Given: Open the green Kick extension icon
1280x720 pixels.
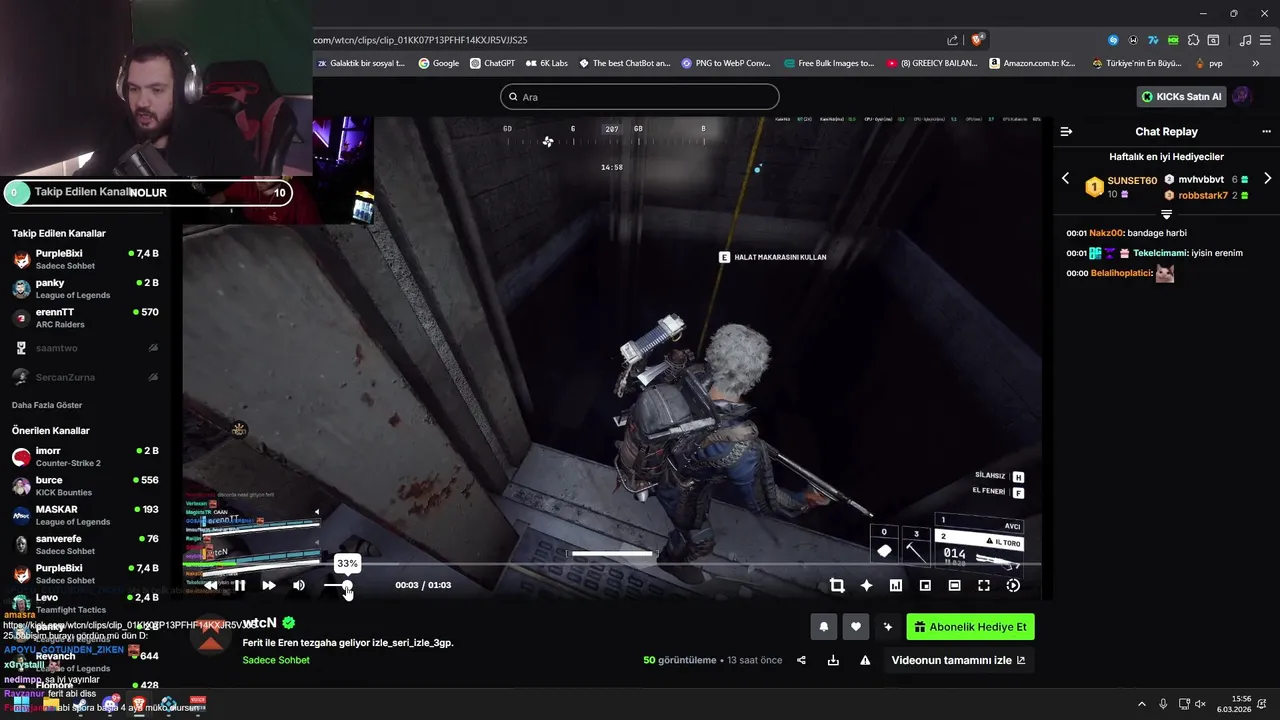Looking at the screenshot, I should click(x=1173, y=40).
